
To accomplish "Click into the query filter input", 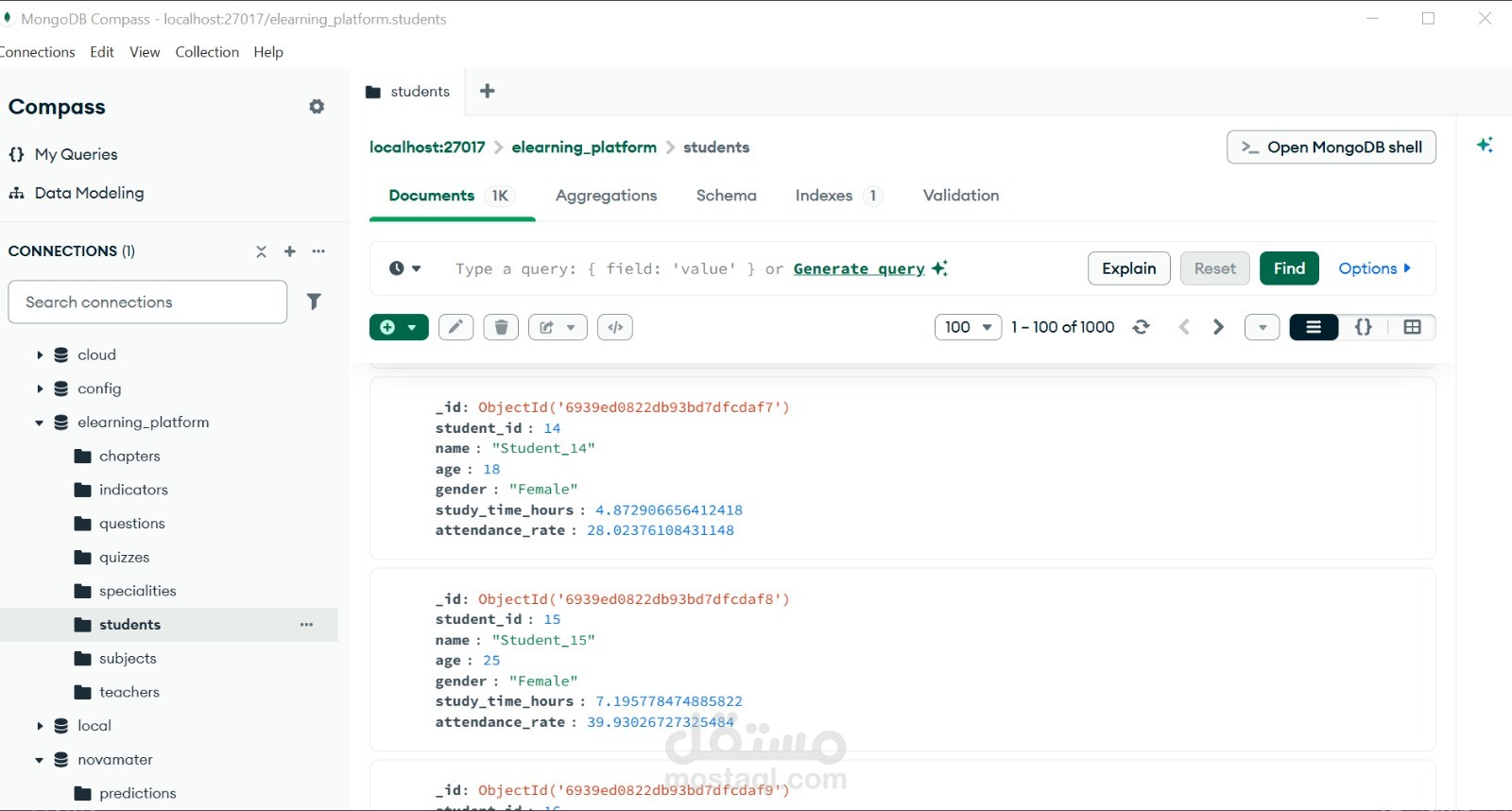I will pyautogui.click(x=605, y=268).
